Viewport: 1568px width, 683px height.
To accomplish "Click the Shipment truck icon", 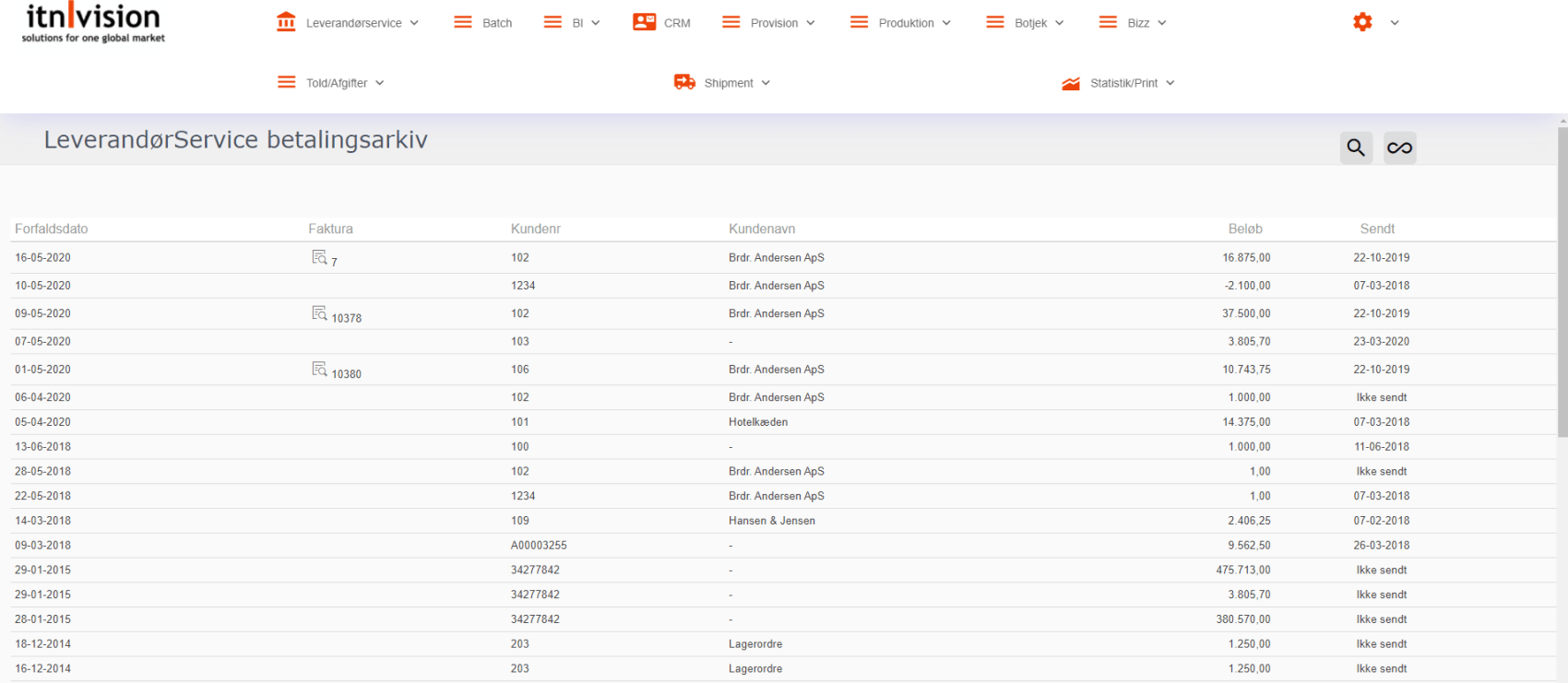I will [684, 82].
